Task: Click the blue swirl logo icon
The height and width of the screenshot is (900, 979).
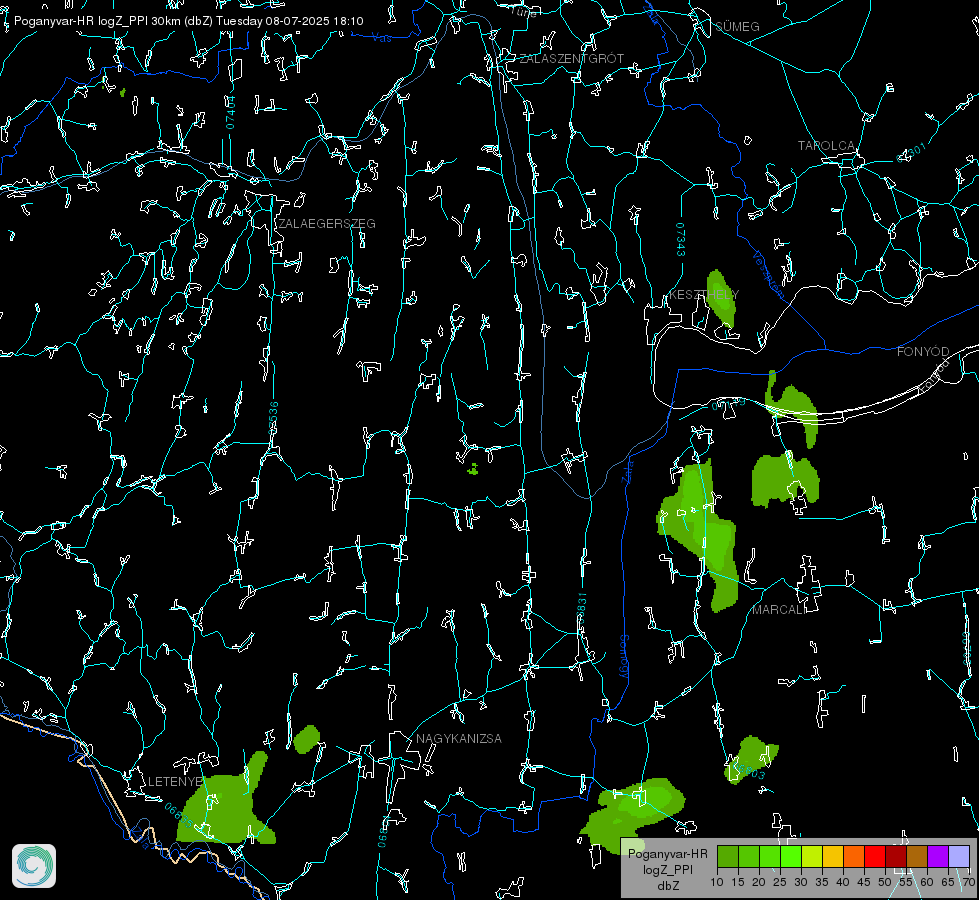Action: click(x=34, y=866)
